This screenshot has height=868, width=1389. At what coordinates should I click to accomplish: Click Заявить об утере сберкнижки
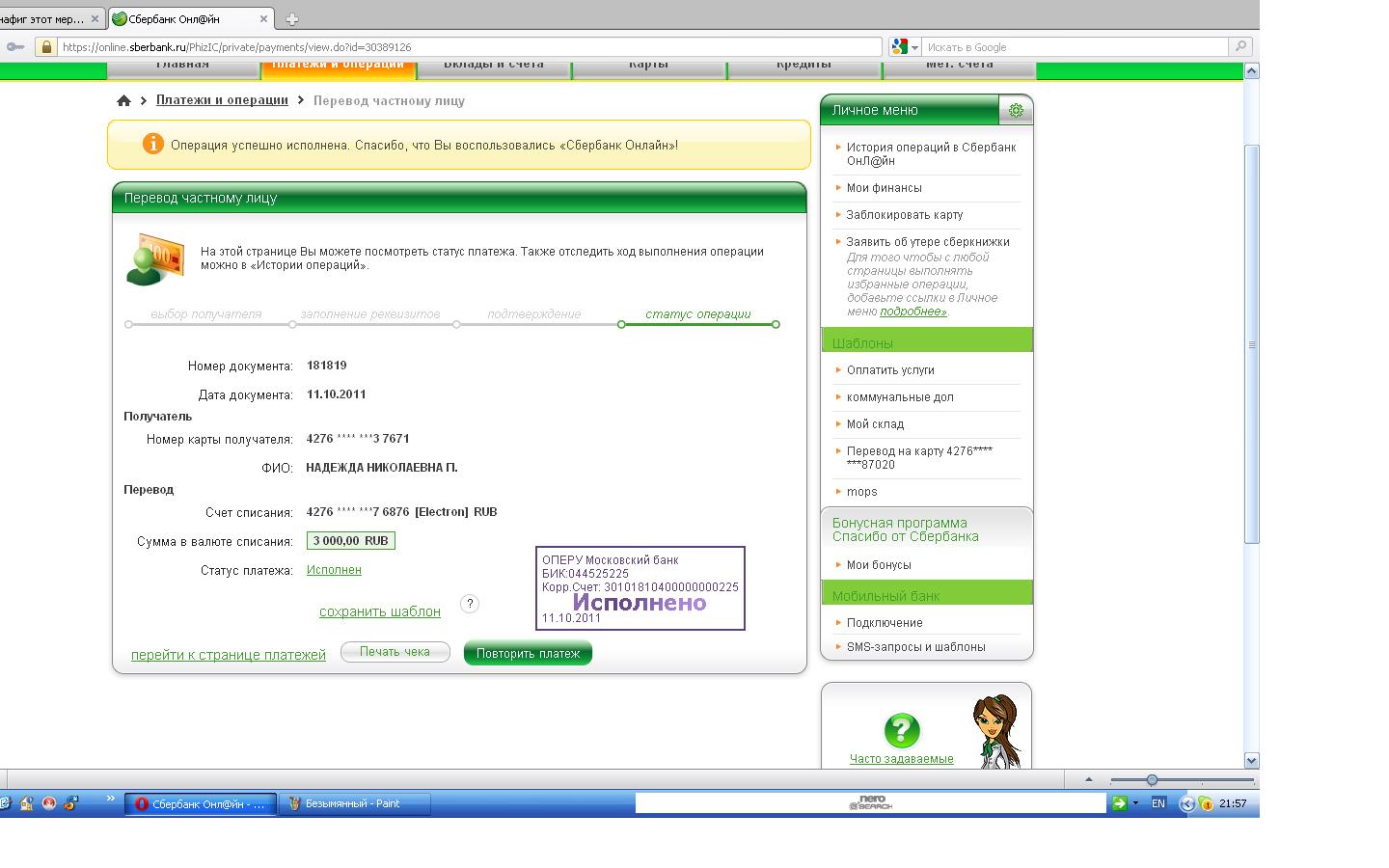tap(928, 242)
